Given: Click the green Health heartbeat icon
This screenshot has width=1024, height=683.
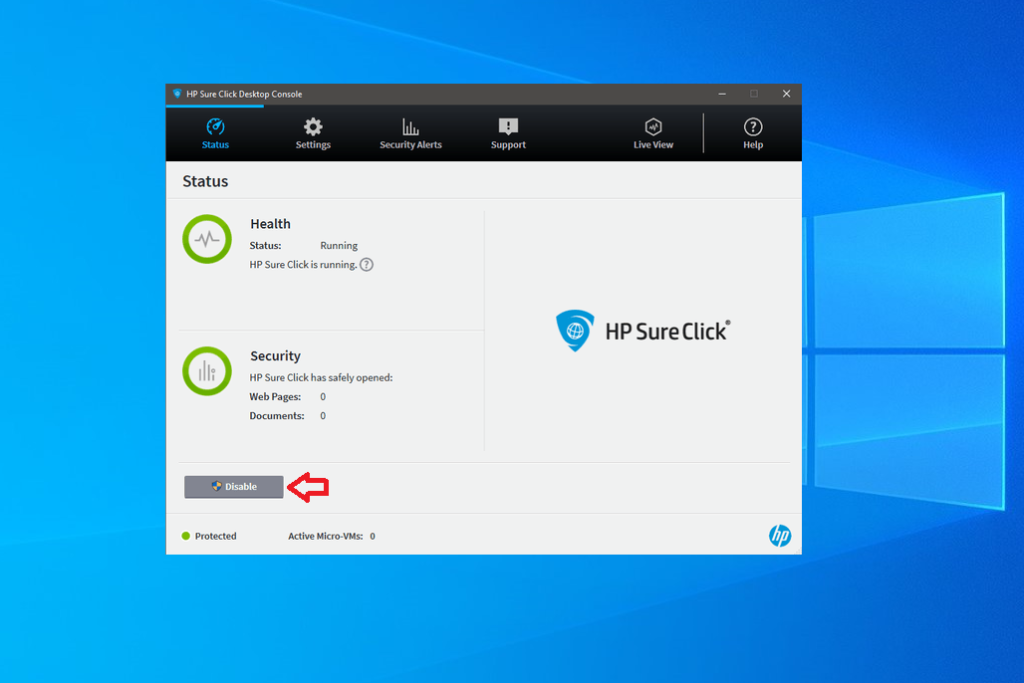Looking at the screenshot, I should click(x=207, y=239).
